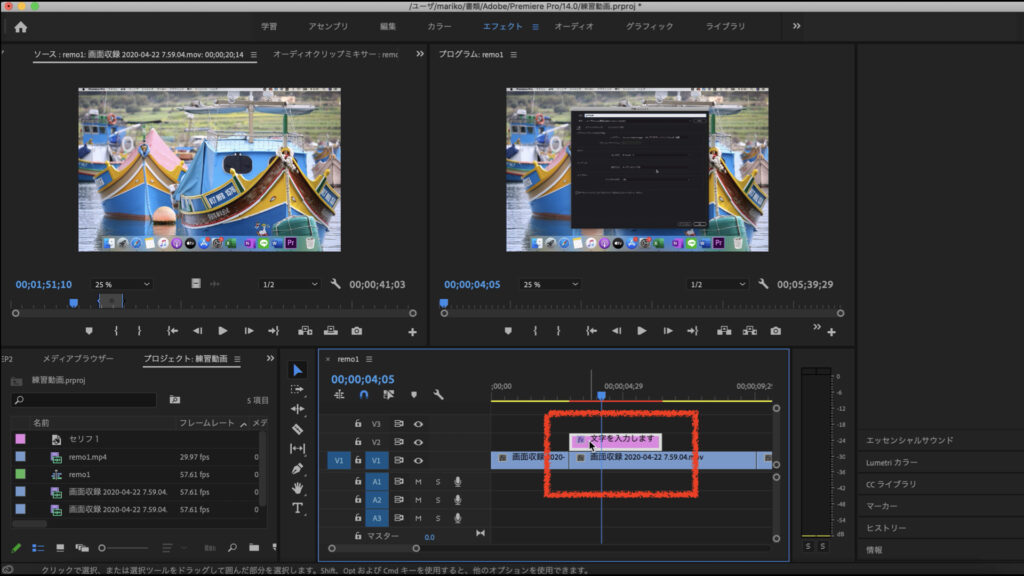
Task: Open timeline display settings wrench
Action: [438, 394]
